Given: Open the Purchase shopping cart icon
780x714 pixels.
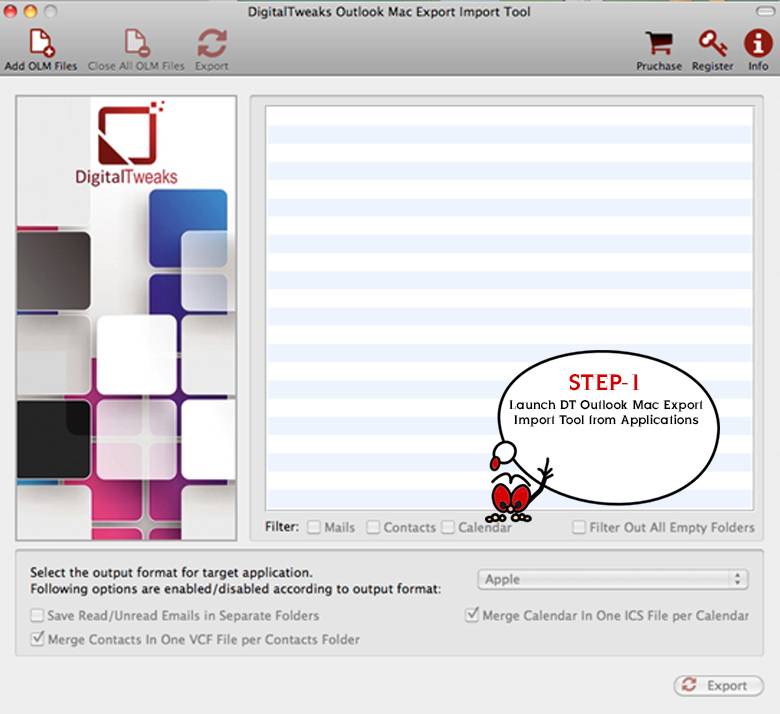Looking at the screenshot, I should tap(658, 44).
